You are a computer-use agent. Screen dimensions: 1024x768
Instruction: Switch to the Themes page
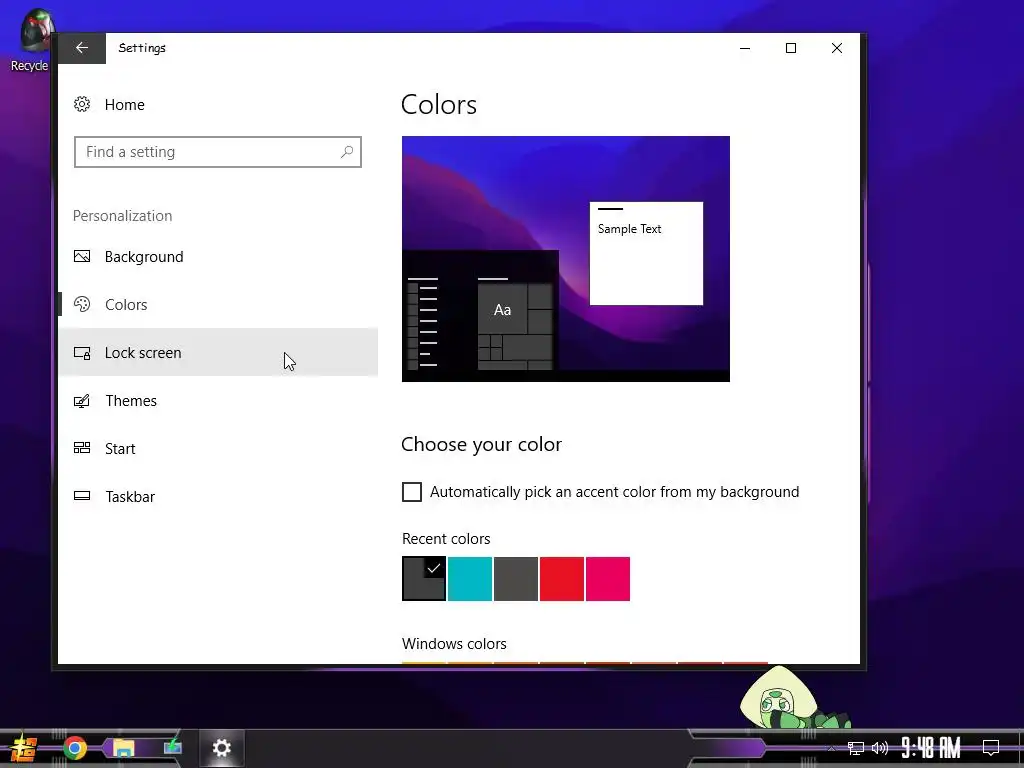coord(218,400)
